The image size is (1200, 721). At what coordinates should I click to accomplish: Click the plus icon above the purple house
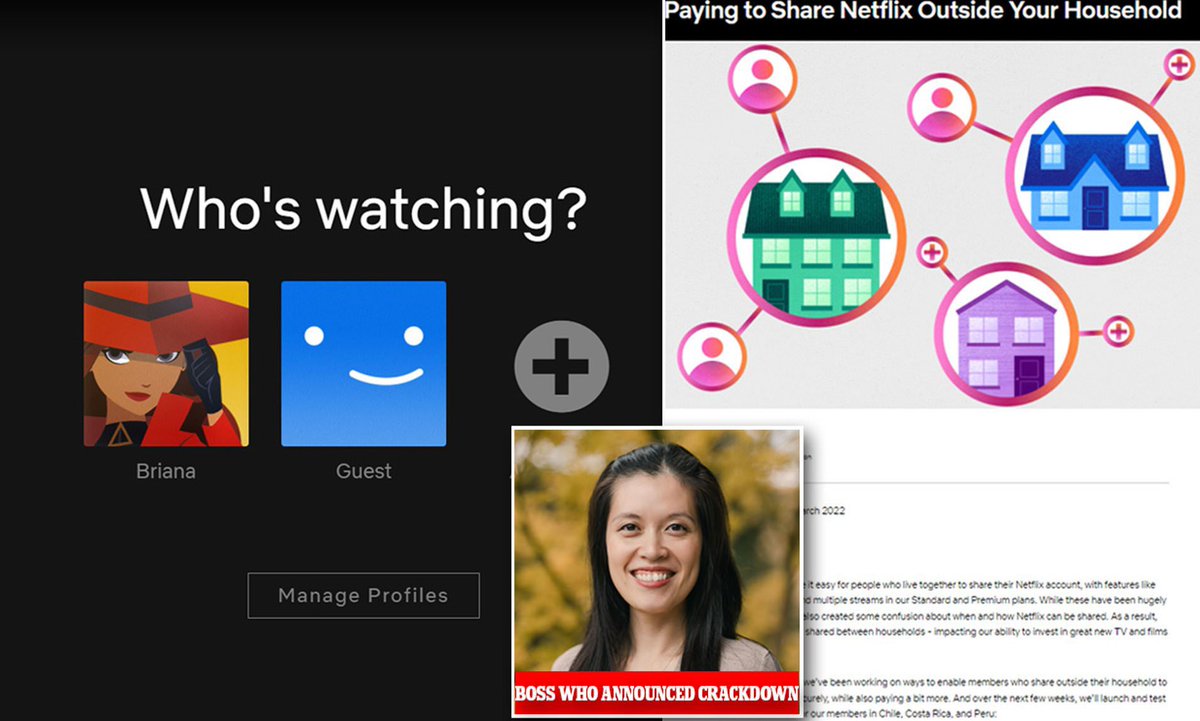point(934,252)
